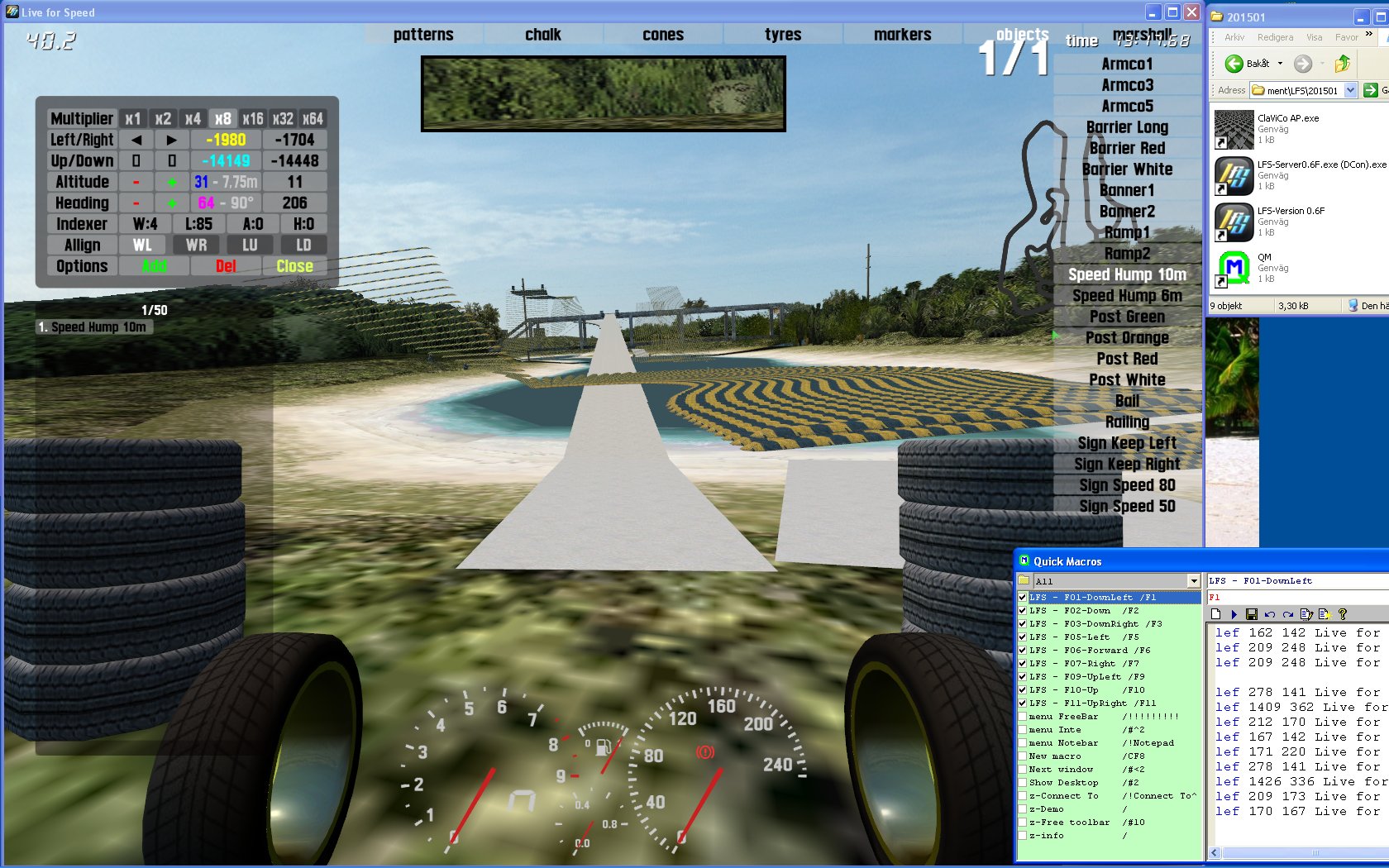
Task: Open the cones tab
Action: 663,34
